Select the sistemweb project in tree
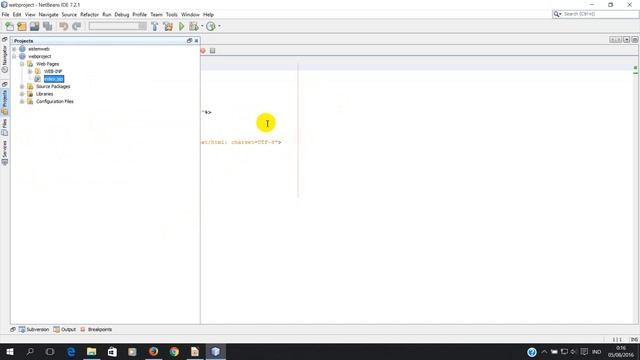 (39, 49)
